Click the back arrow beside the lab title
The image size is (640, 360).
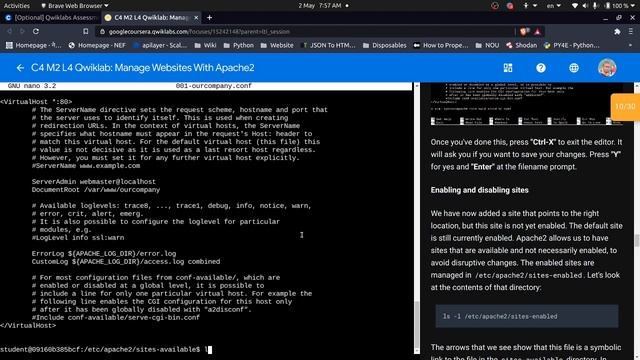click(x=20, y=68)
